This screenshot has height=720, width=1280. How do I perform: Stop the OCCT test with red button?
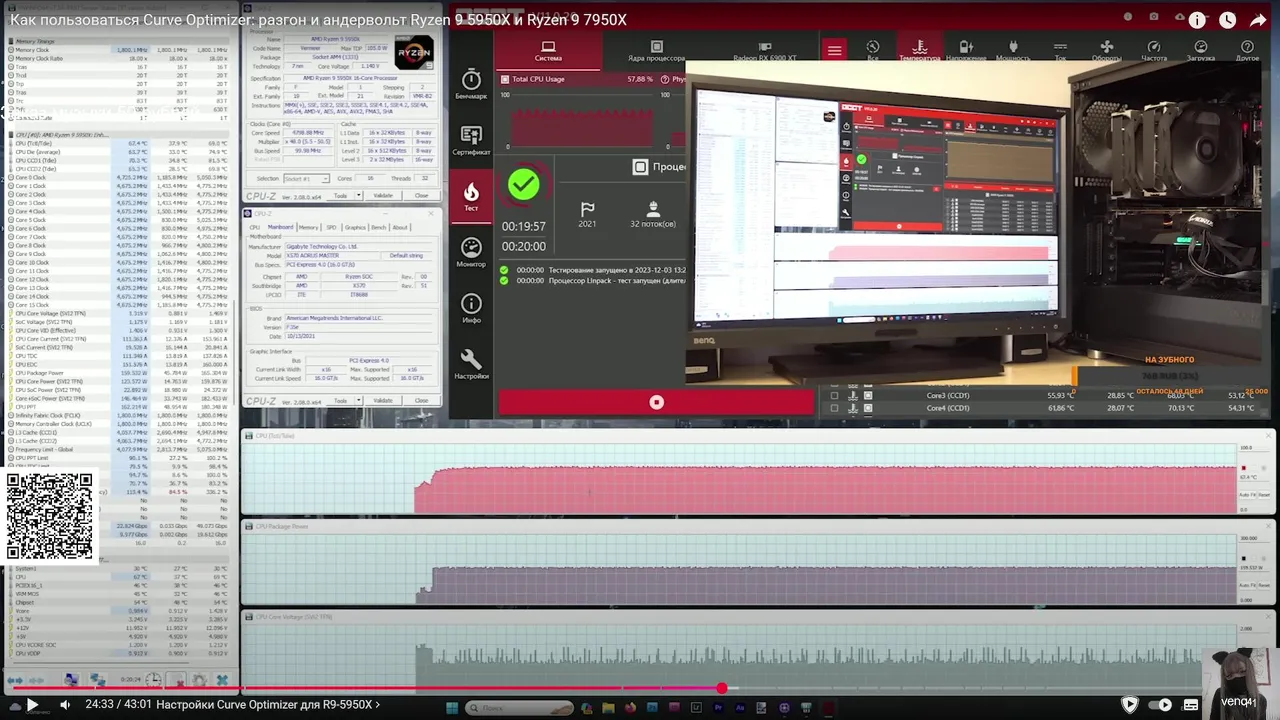(657, 402)
